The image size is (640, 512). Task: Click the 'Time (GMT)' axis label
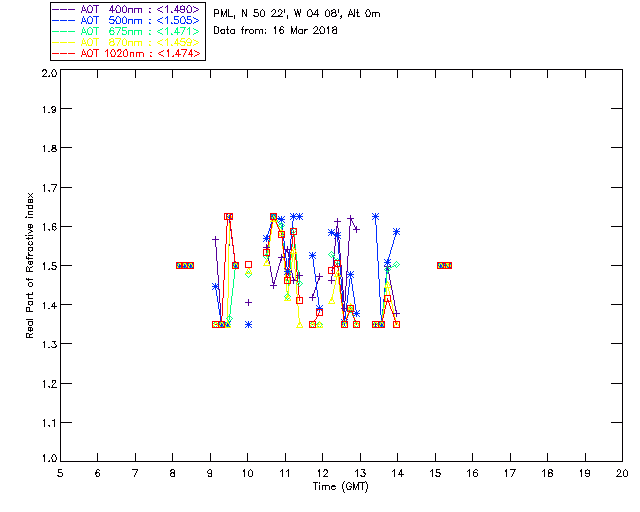[x=341, y=486]
